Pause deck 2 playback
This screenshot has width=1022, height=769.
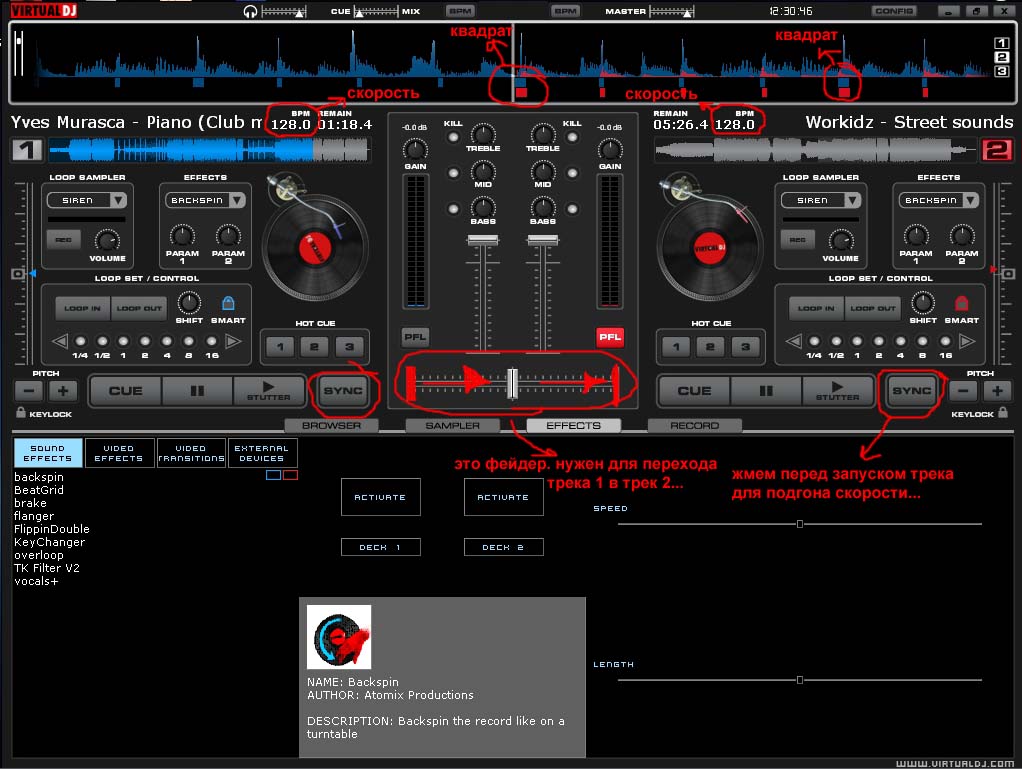[x=766, y=390]
